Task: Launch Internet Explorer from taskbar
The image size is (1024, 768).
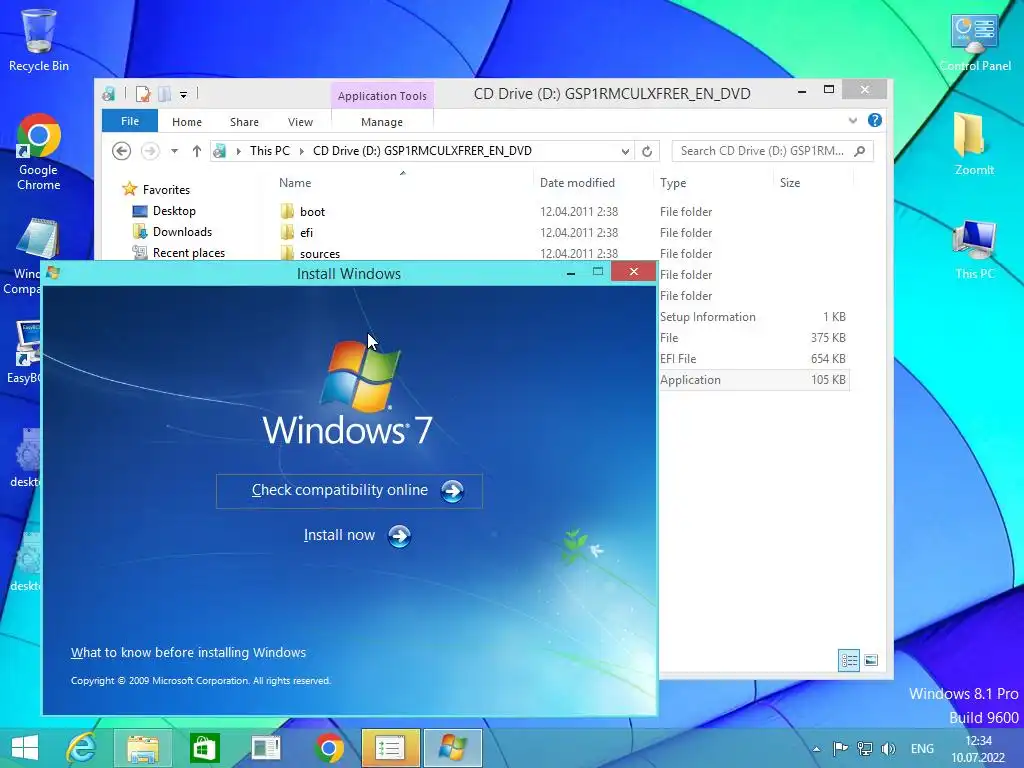Action: click(82, 748)
